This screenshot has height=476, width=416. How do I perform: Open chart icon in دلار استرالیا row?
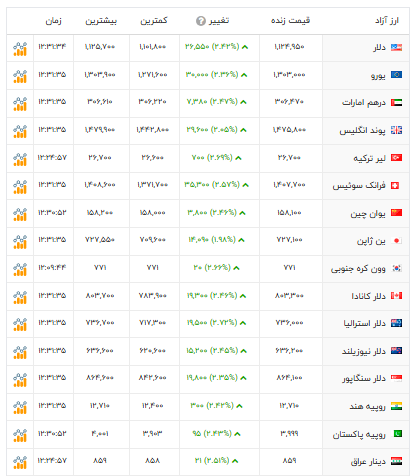[20, 325]
